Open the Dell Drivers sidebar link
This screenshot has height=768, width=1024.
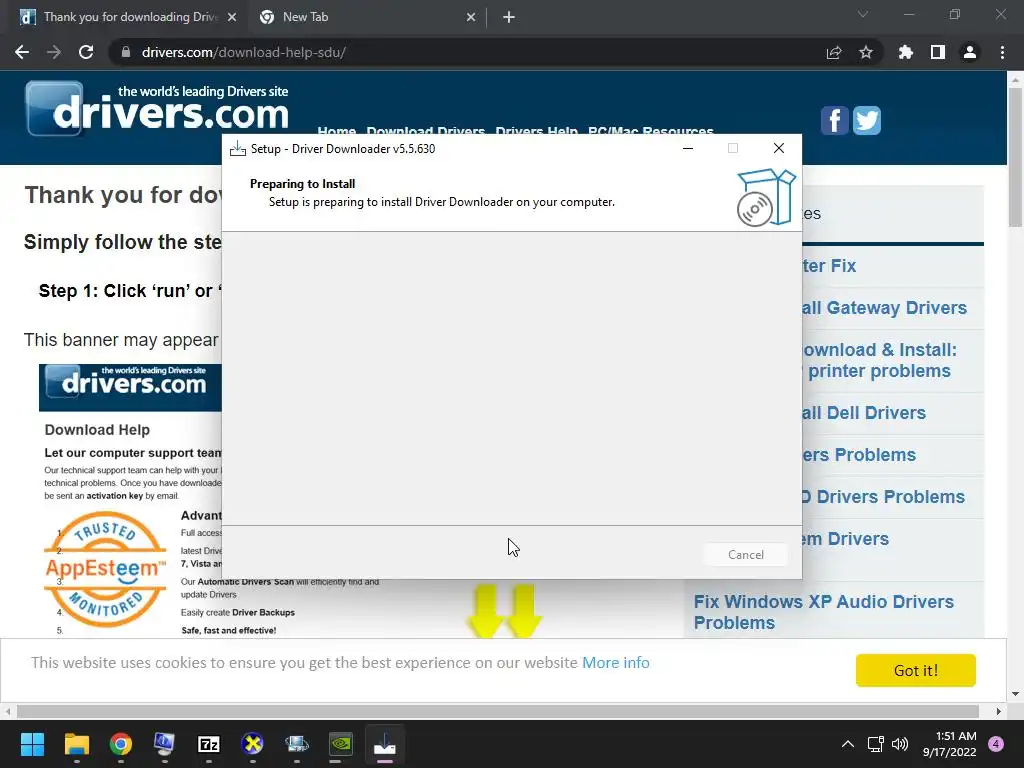[863, 413]
